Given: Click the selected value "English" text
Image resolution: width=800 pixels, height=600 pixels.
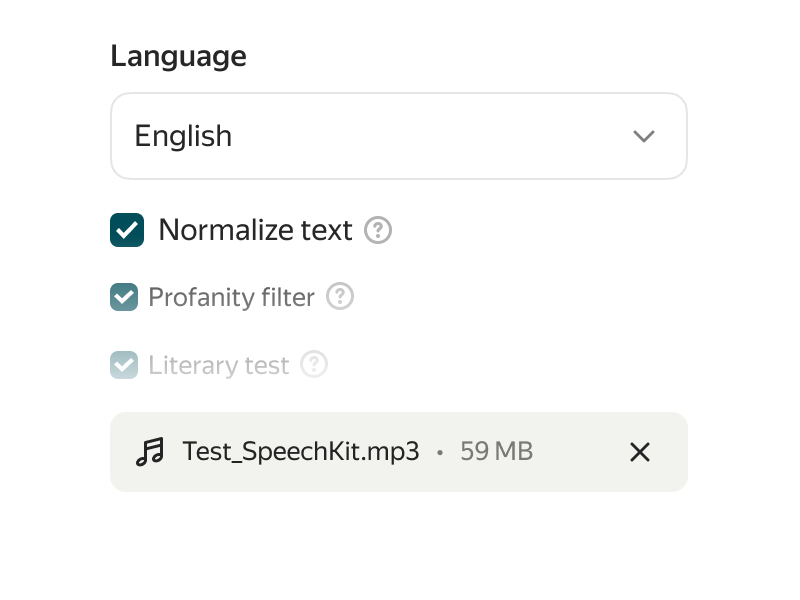Looking at the screenshot, I should 183,136.
